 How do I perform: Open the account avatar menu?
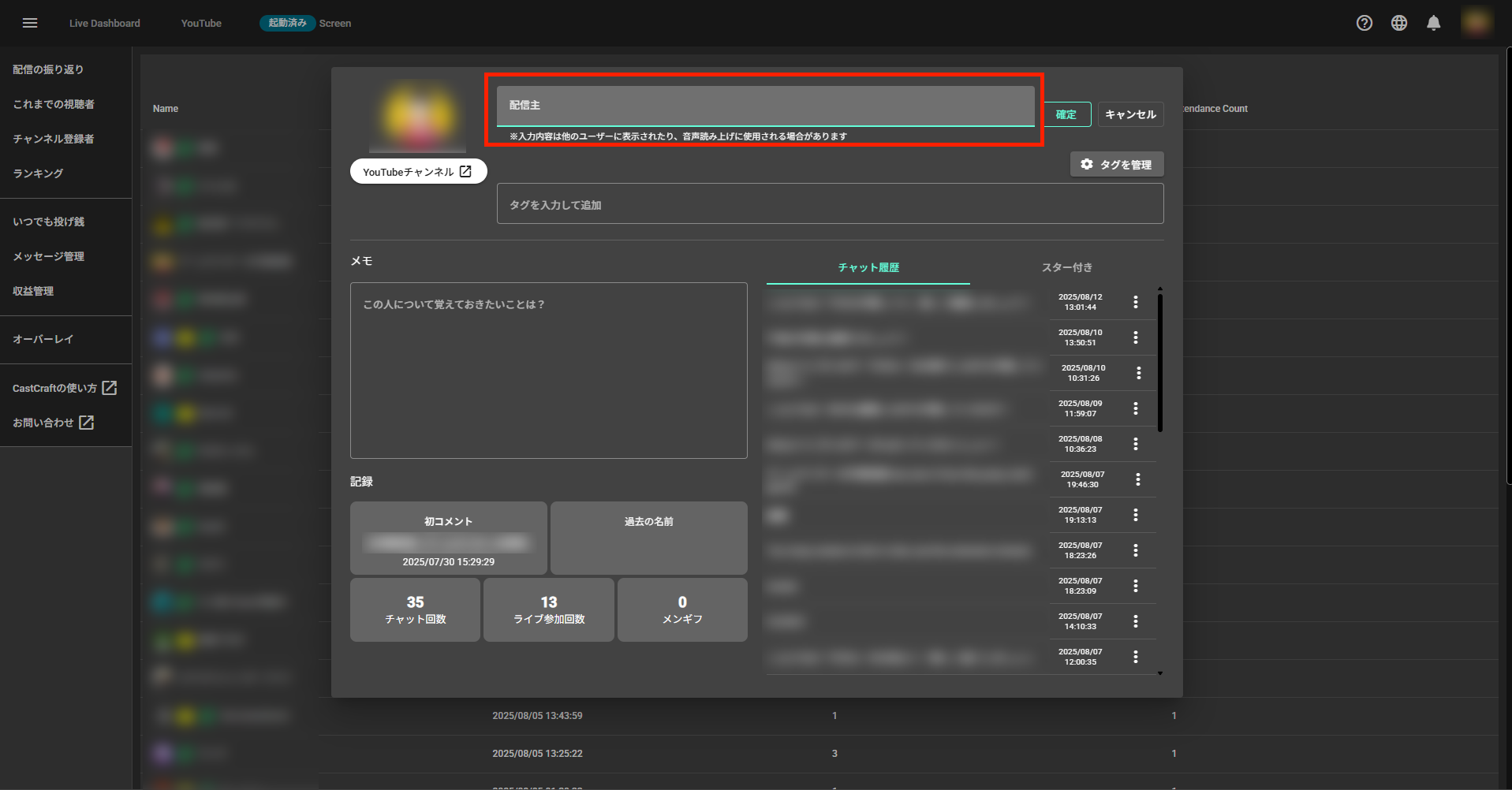pos(1477,22)
